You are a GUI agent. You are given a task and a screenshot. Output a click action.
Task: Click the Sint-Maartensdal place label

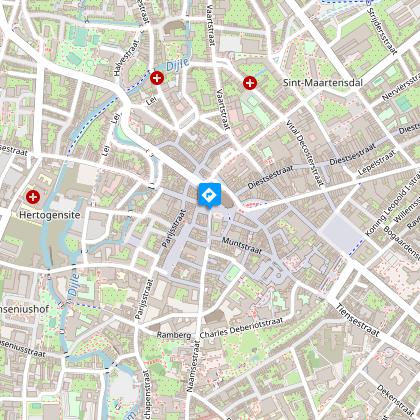click(x=322, y=83)
